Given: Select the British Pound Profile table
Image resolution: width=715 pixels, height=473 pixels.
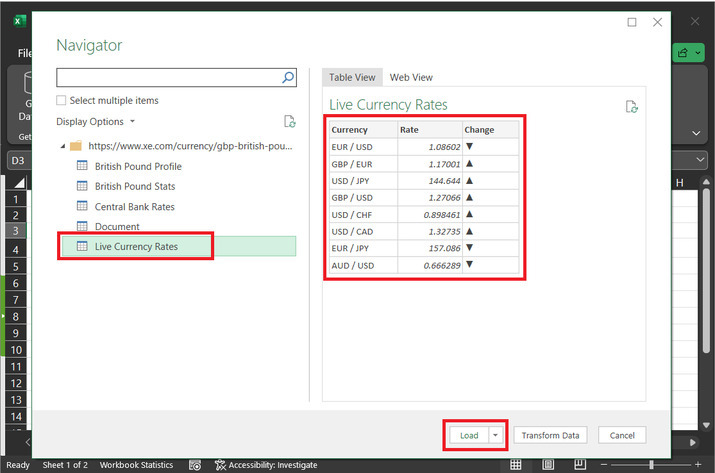Looking at the screenshot, I should (138, 166).
